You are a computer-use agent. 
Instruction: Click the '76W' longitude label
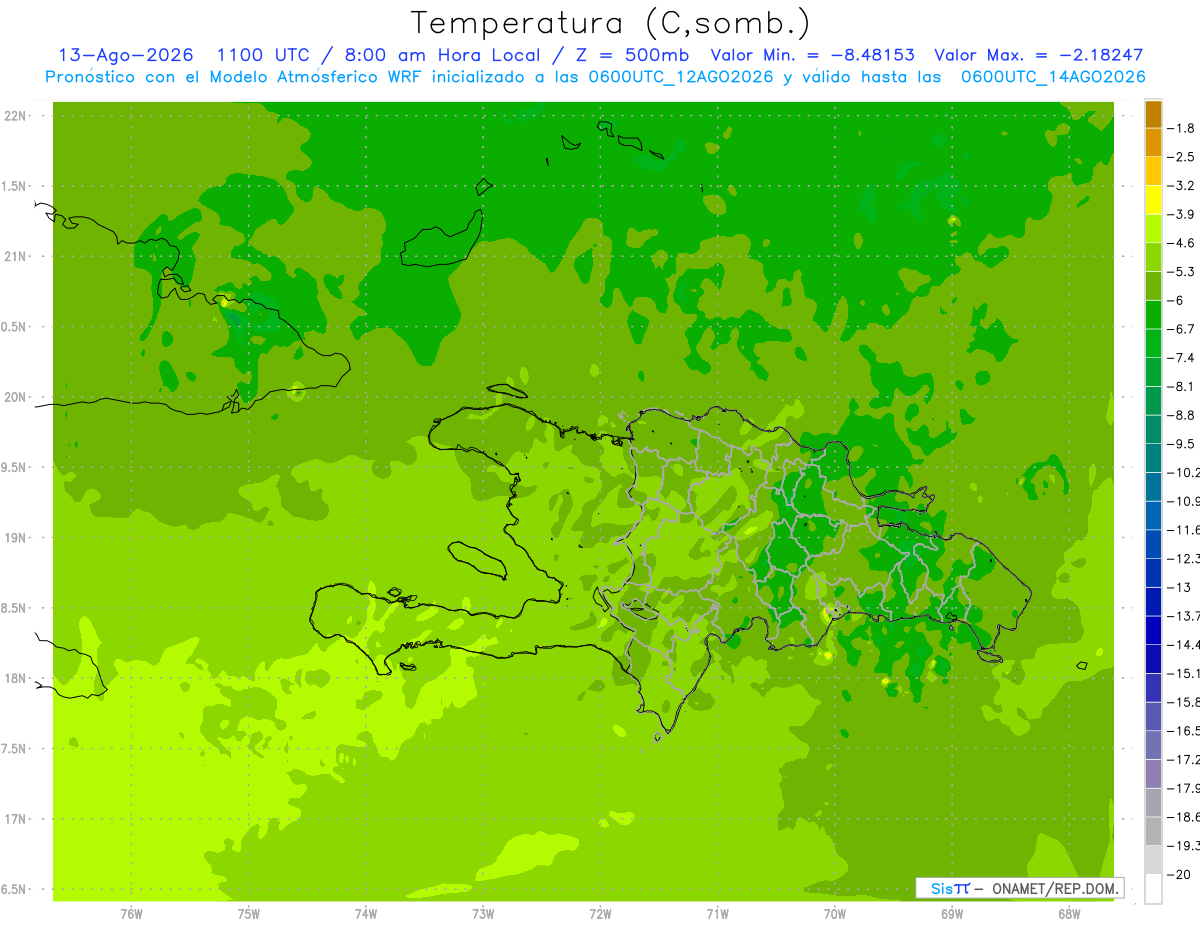click(x=131, y=914)
